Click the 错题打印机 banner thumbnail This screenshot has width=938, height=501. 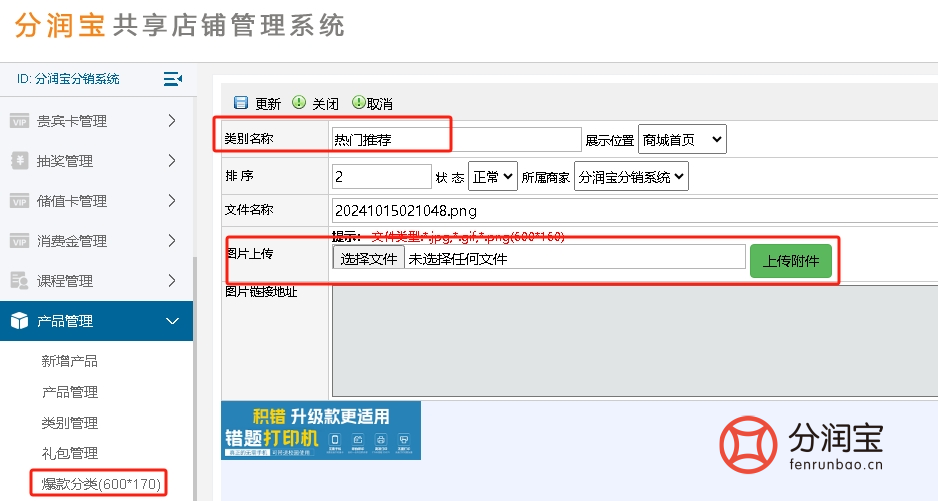tap(321, 430)
